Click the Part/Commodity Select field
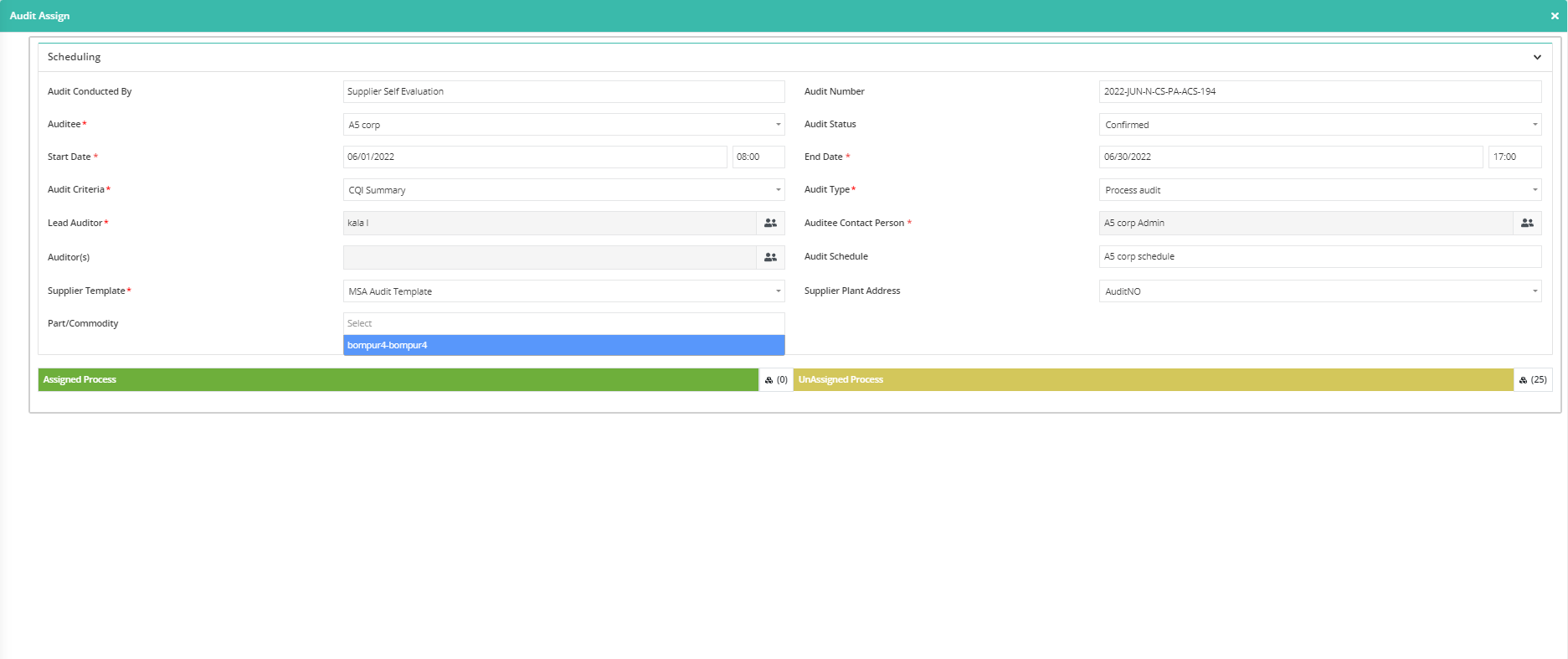1568x659 pixels. (x=563, y=323)
